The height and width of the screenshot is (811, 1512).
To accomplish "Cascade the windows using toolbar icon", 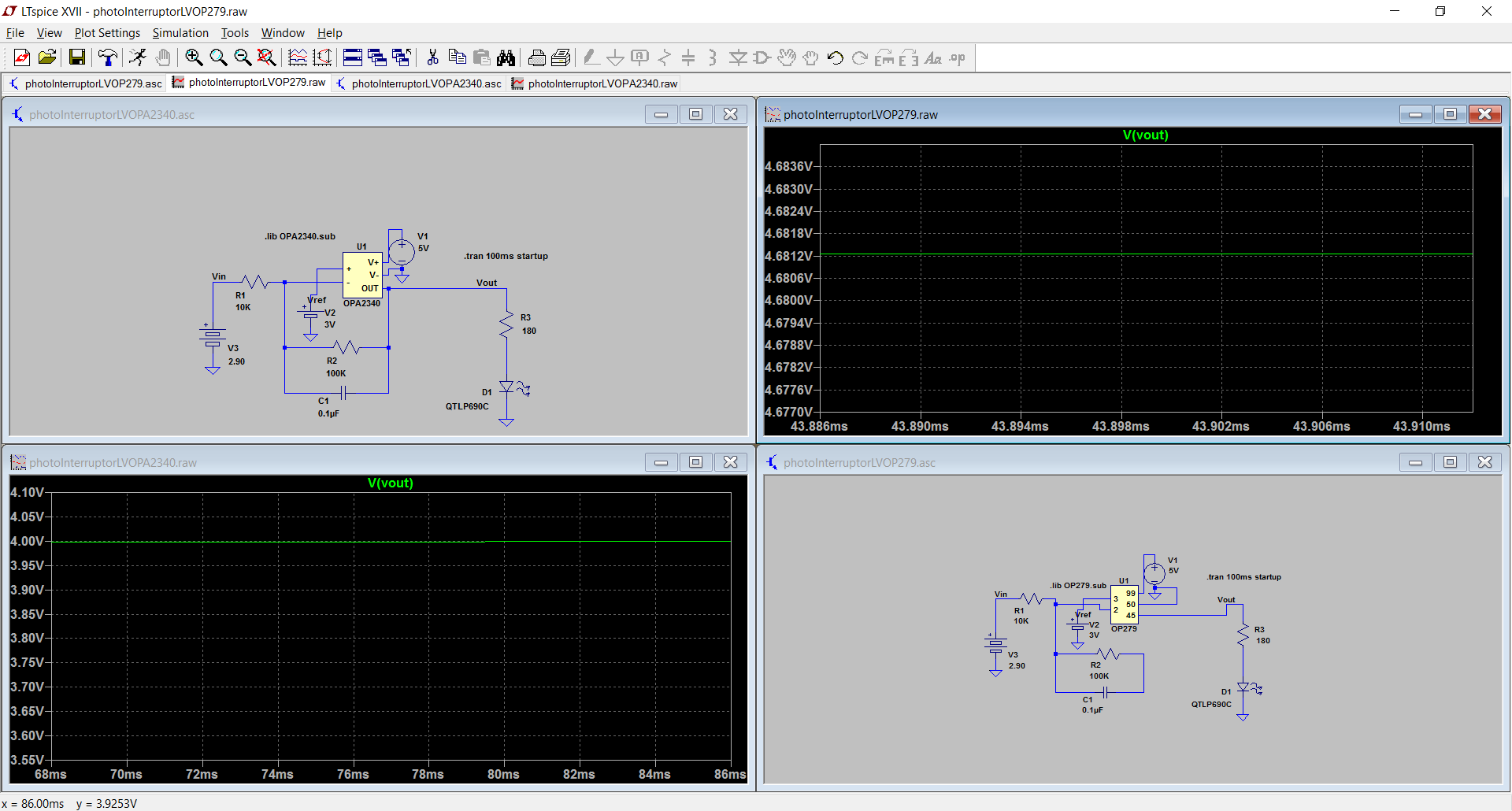I will click(377, 57).
